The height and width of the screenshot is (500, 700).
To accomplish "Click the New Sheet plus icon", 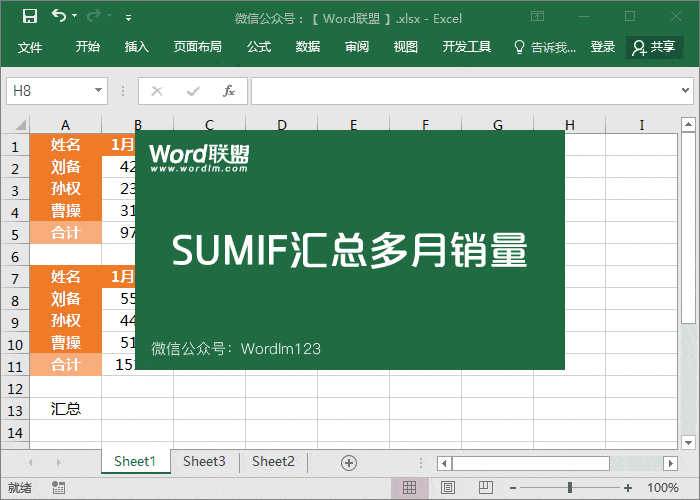I will [x=349, y=462].
